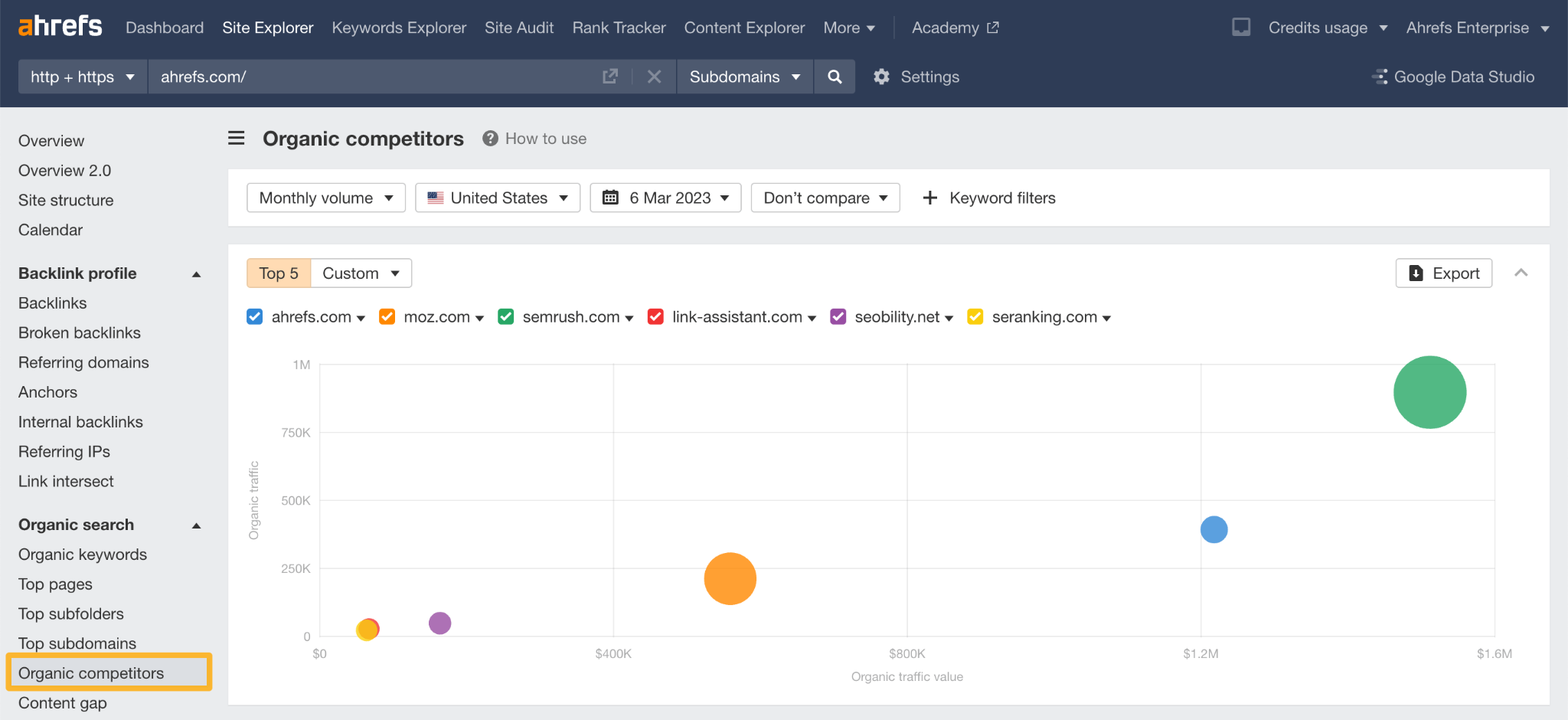The width and height of the screenshot is (1568, 720).
Task: Disable the semrush.com checkbox
Action: coord(505,316)
